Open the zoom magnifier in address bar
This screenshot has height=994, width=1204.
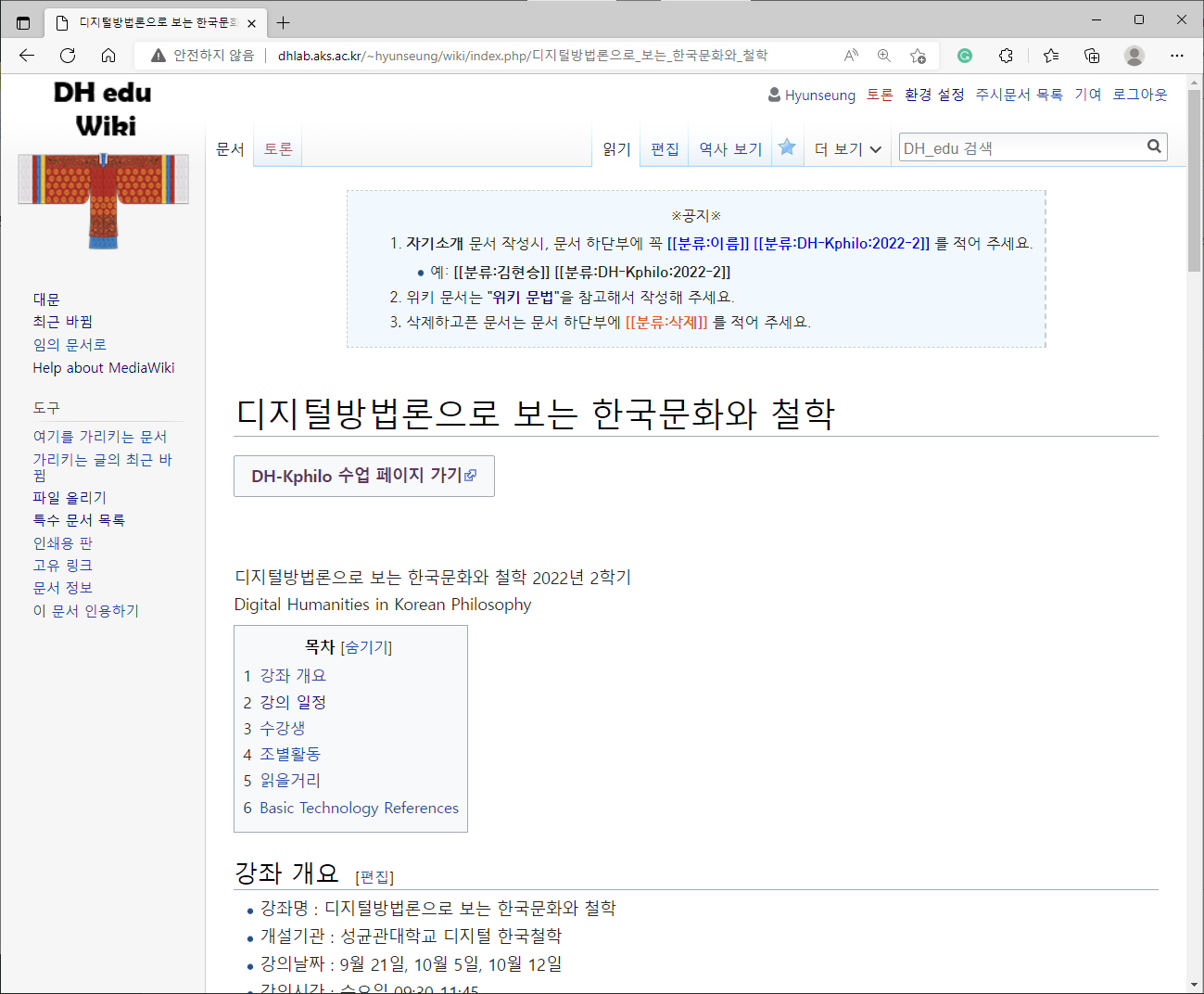tap(884, 56)
